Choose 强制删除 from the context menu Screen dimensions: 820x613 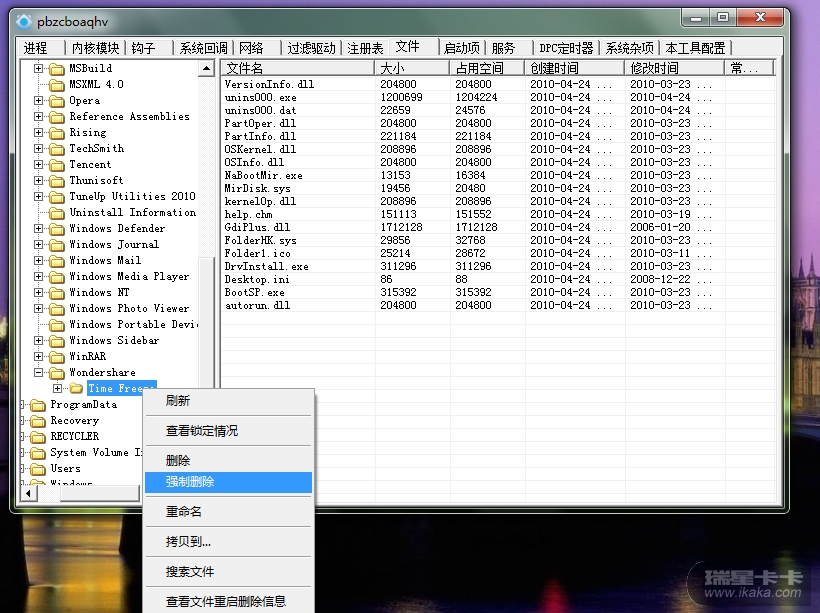pos(190,482)
